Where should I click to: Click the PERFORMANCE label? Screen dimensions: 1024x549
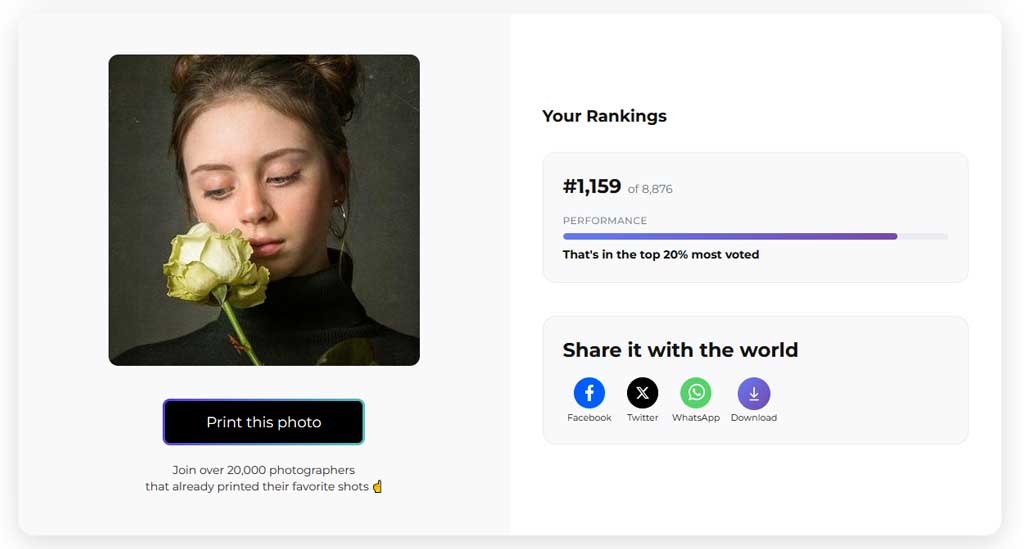click(604, 221)
